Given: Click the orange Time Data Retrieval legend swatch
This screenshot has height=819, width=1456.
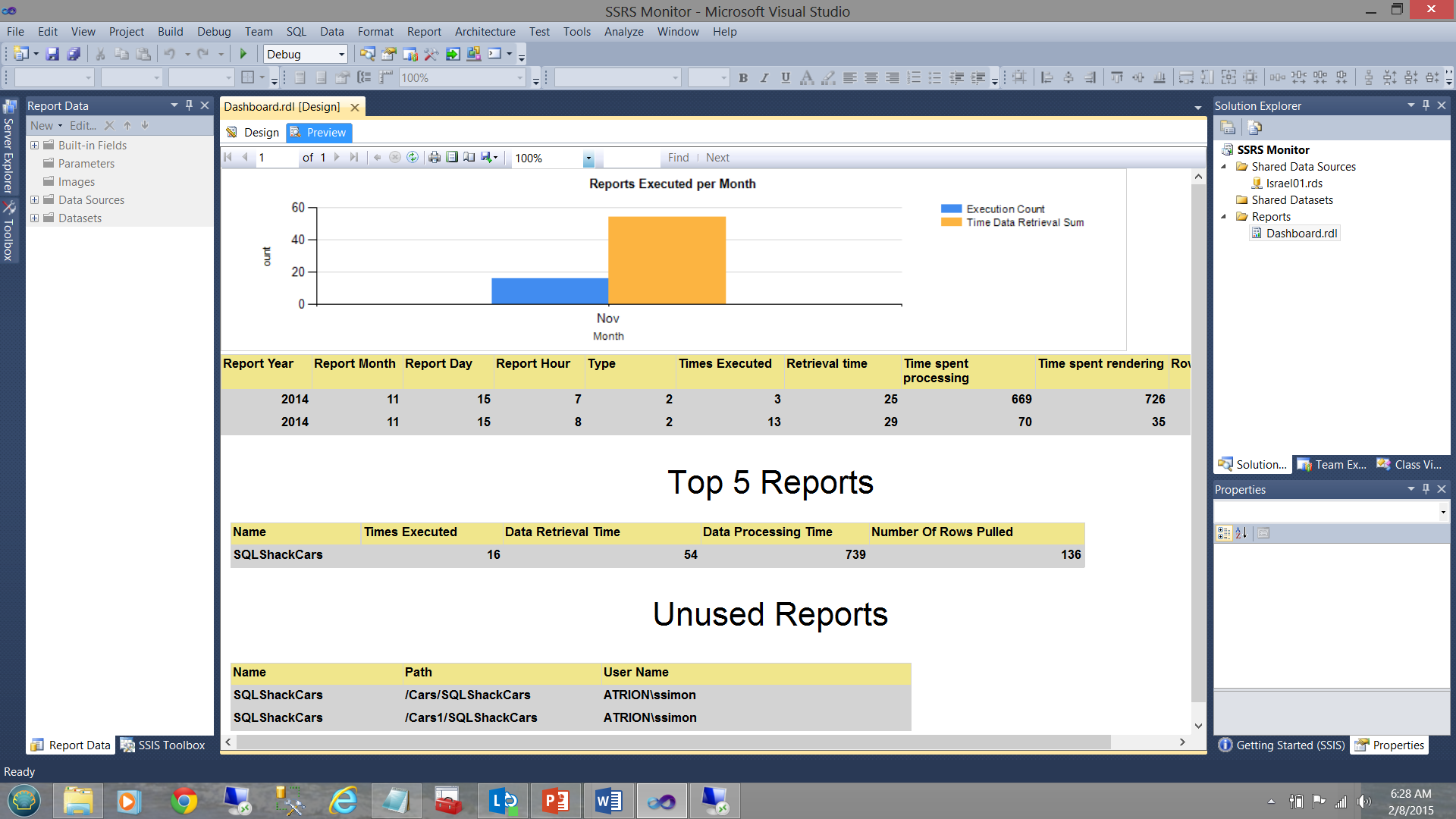Looking at the screenshot, I should pyautogui.click(x=951, y=222).
